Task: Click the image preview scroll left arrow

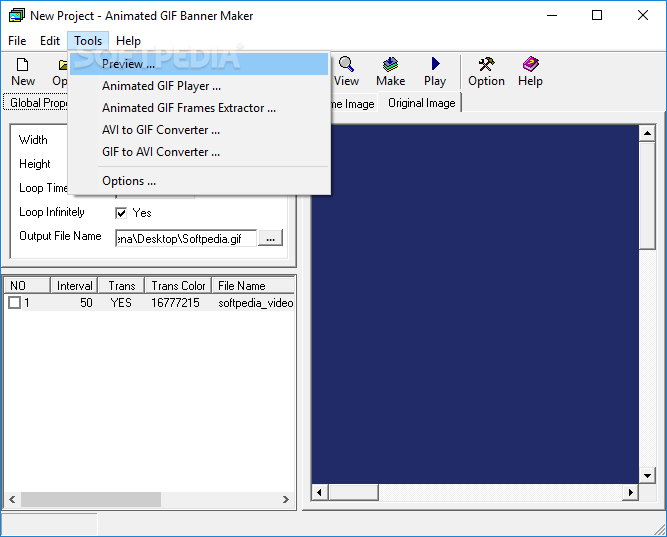Action: click(x=319, y=493)
